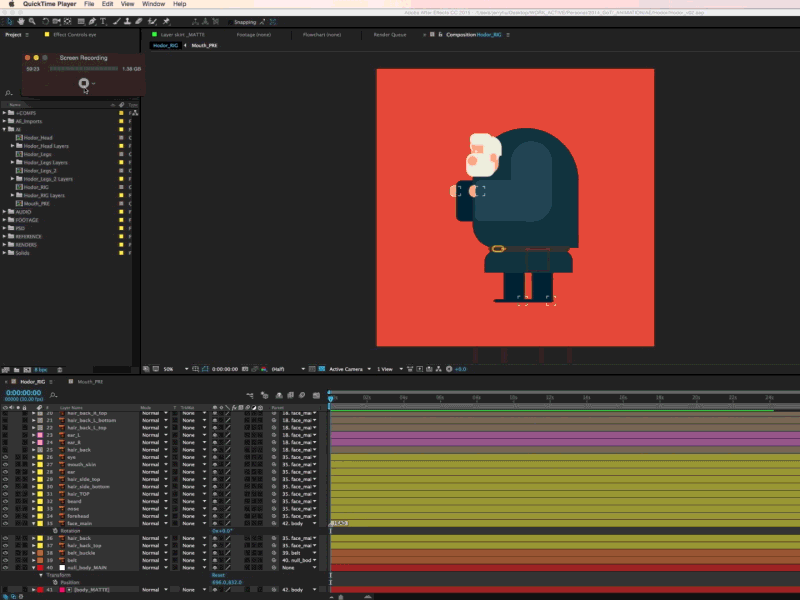Hide the eye layer in timeline
This screenshot has height=600, width=800.
pyautogui.click(x=6, y=457)
